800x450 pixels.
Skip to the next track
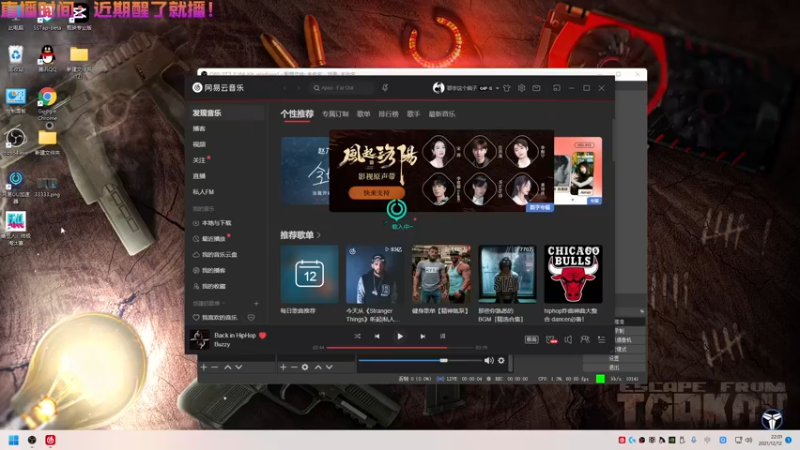(422, 336)
